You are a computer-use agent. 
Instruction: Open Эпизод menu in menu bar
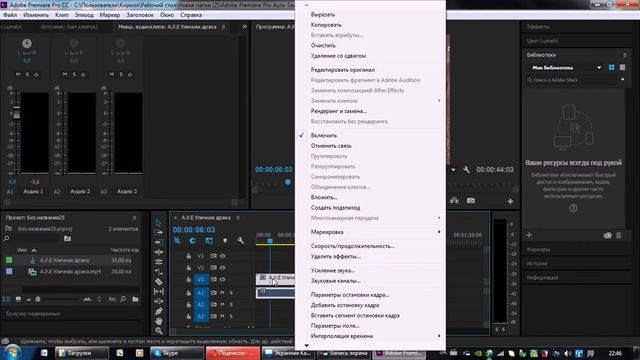[84, 15]
